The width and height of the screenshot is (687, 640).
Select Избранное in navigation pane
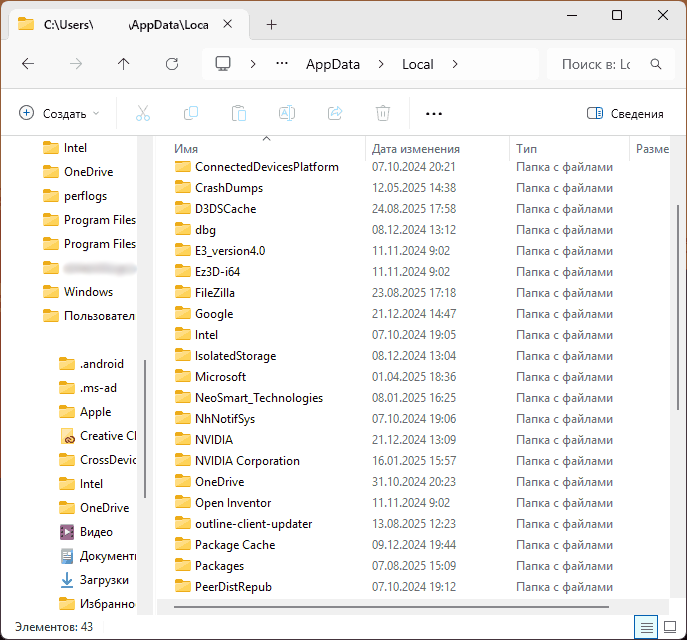click(x=97, y=604)
